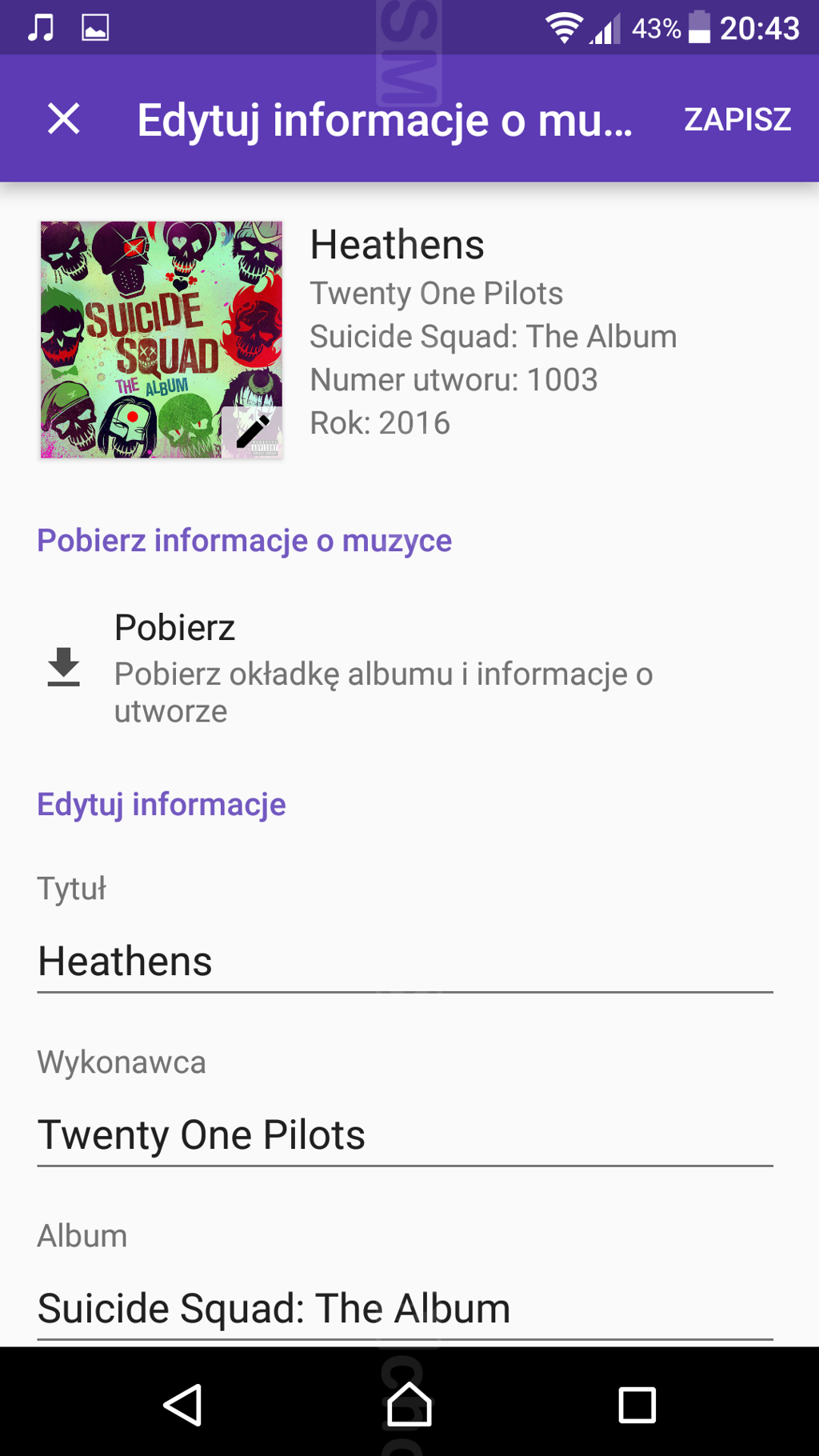Tap the download arrow icon

(63, 667)
